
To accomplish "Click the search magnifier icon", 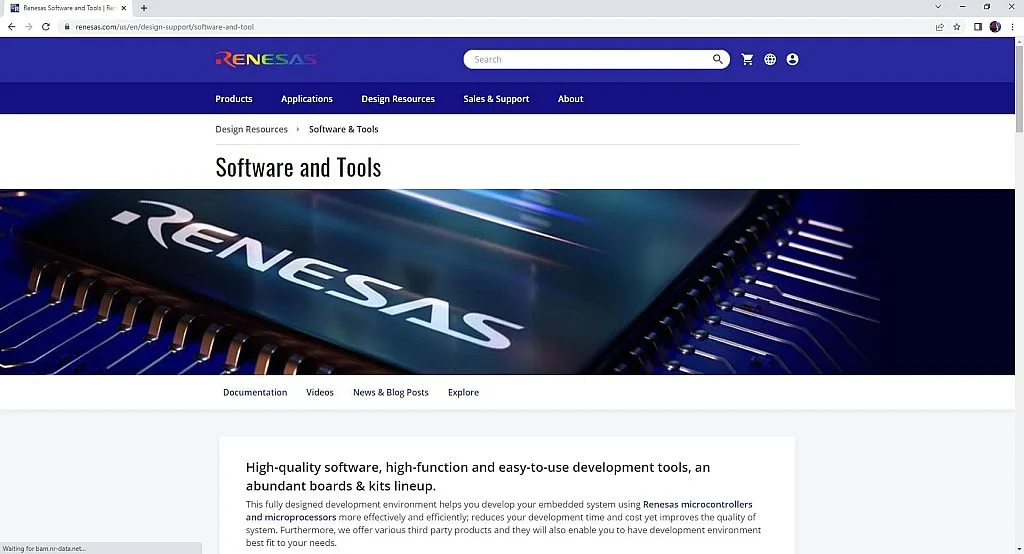I will coord(717,59).
